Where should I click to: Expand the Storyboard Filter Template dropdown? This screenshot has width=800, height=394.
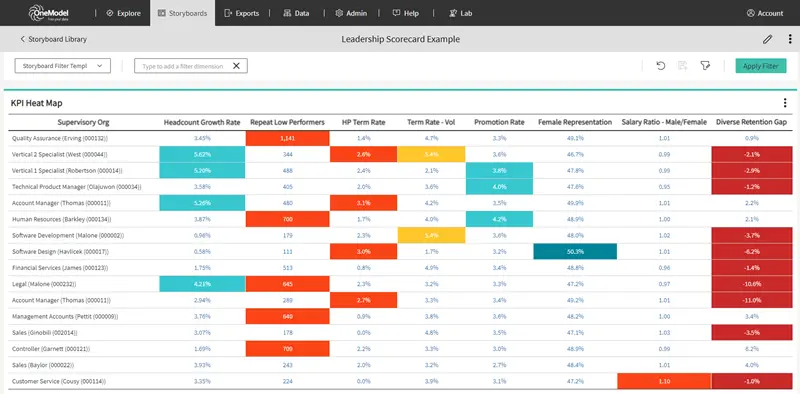point(63,66)
